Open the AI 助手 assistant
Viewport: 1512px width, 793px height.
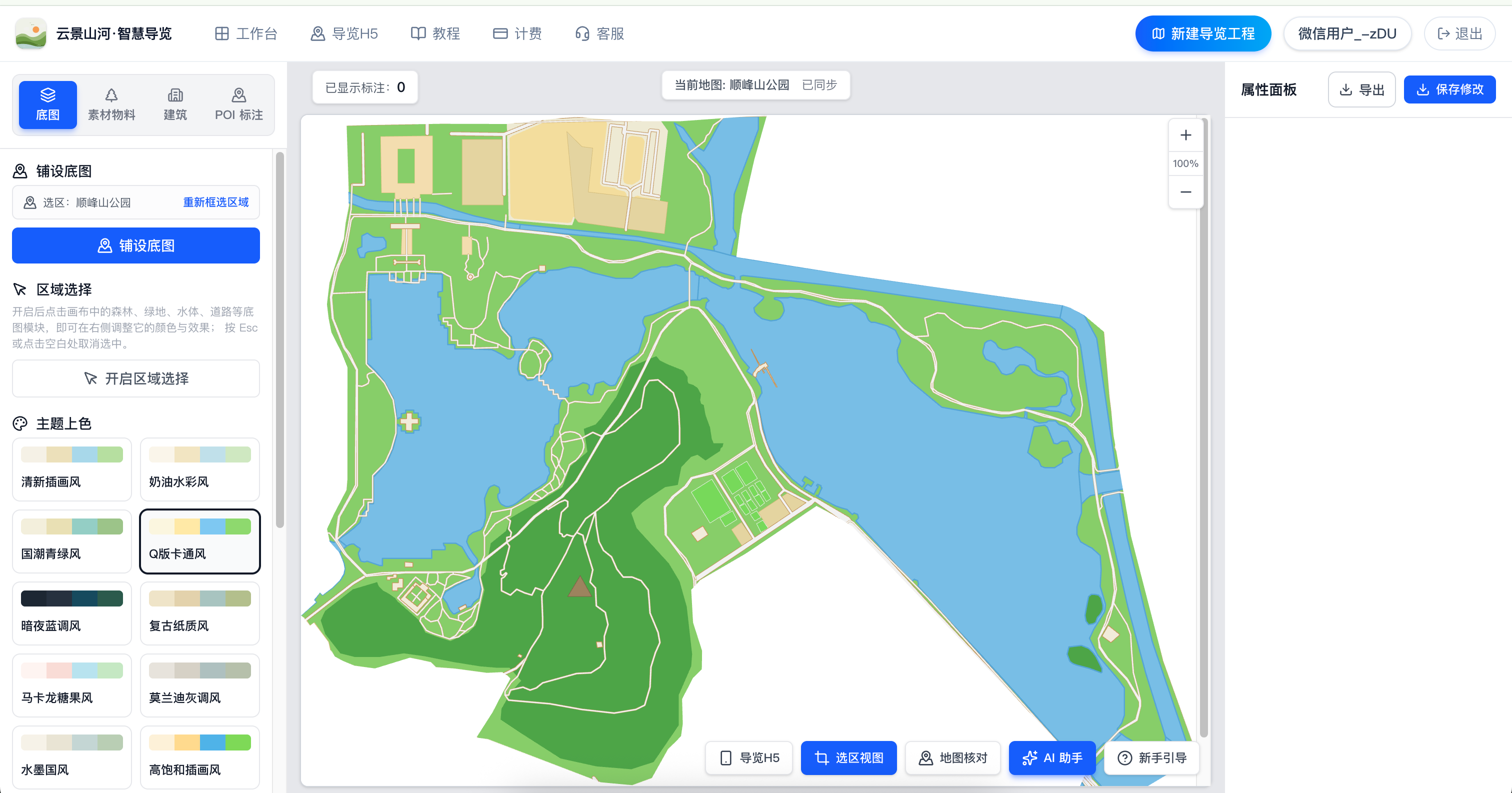tap(1052, 758)
